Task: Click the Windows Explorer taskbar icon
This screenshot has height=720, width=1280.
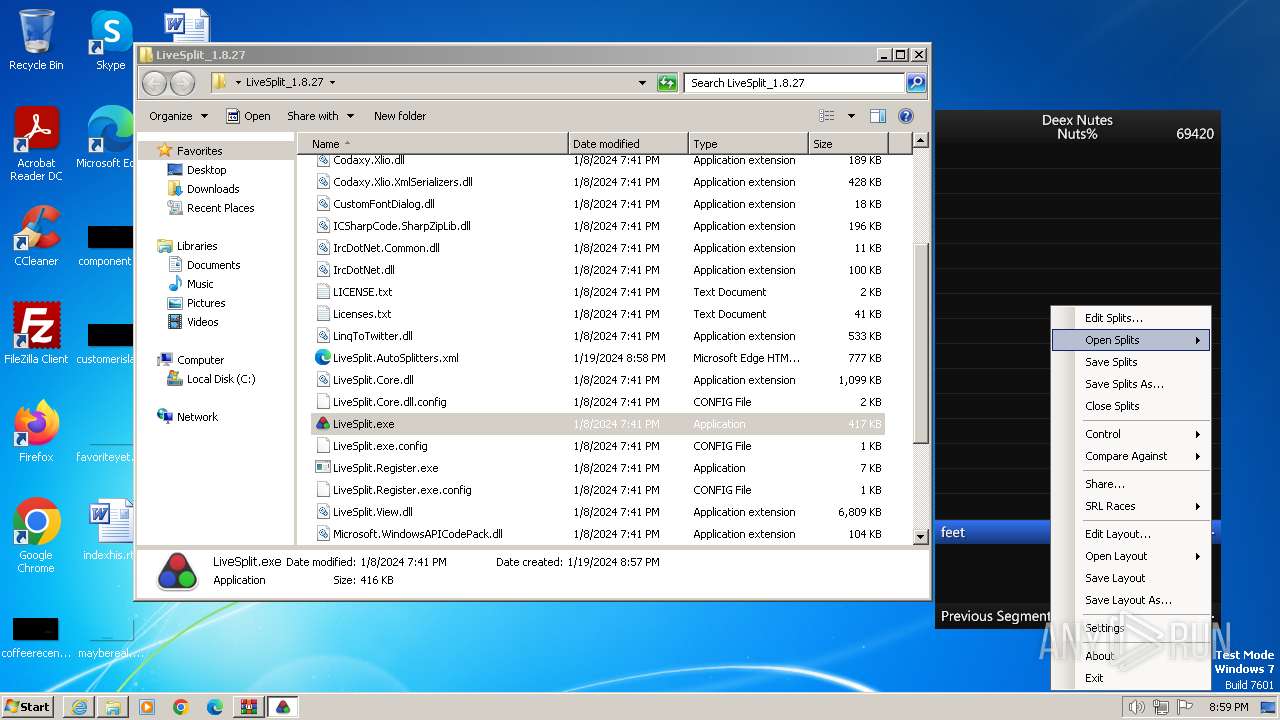Action: [x=113, y=707]
